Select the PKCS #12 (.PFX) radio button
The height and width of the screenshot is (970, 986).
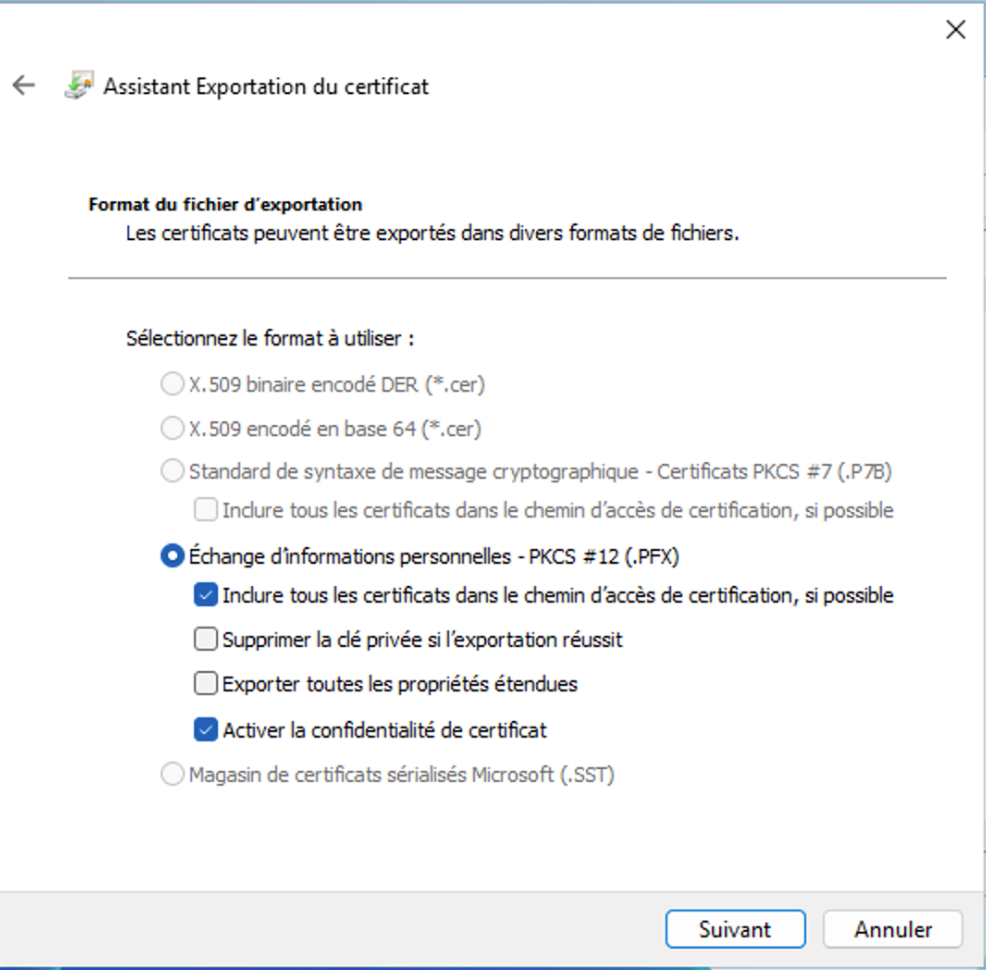click(172, 556)
